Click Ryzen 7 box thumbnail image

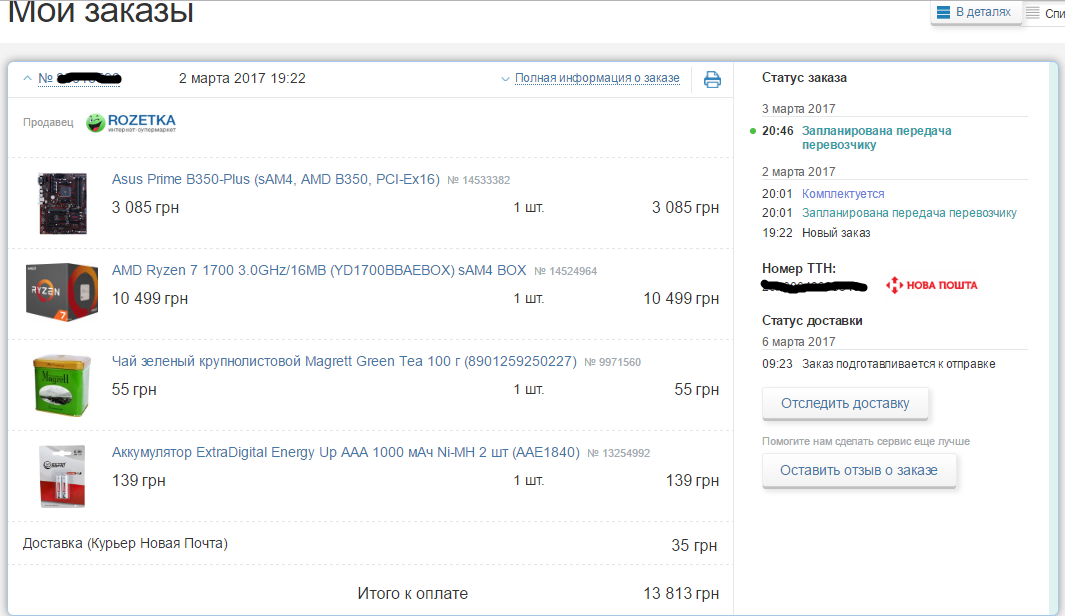tap(62, 292)
